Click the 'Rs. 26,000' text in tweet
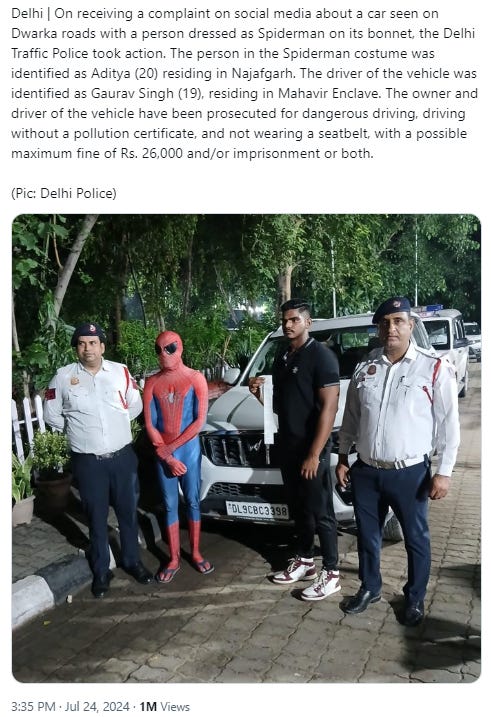The image size is (491, 717). point(152,153)
